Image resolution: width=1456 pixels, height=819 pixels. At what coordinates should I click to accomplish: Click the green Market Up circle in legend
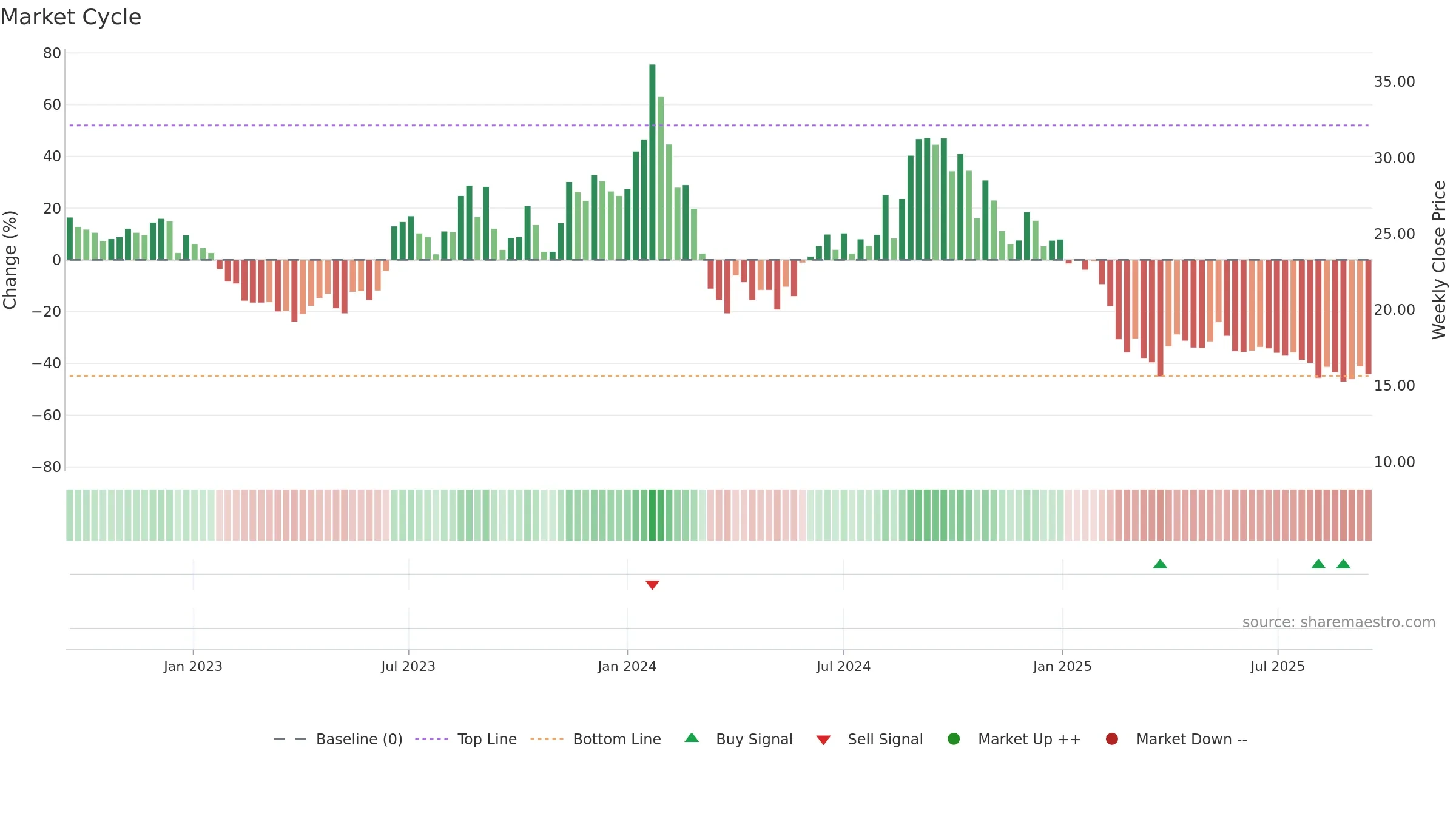tap(954, 739)
